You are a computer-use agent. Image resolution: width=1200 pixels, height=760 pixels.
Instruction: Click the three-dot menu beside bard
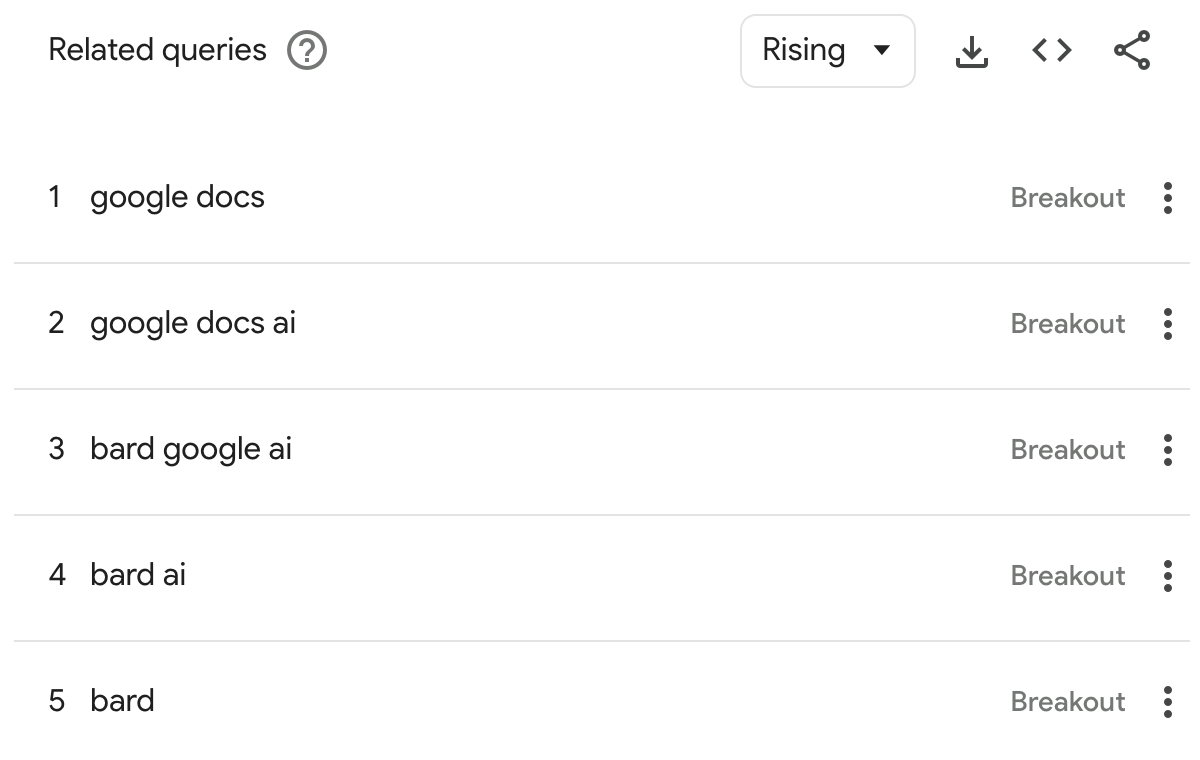[x=1167, y=701]
